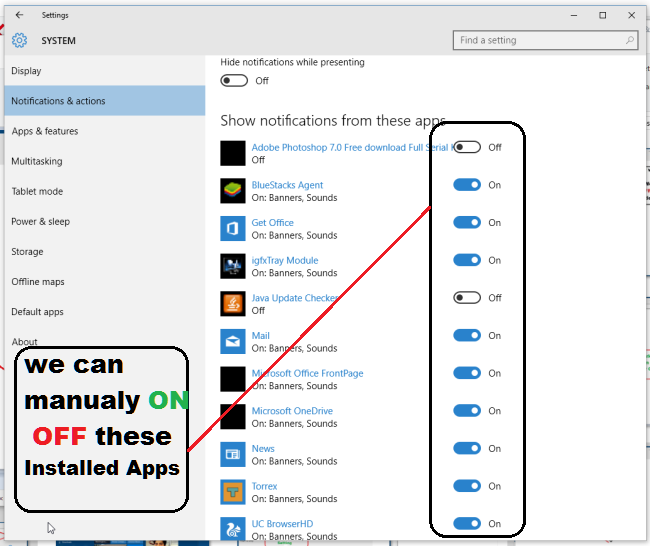Open Torrex notification settings link
650x546 pixels.
coord(264,486)
